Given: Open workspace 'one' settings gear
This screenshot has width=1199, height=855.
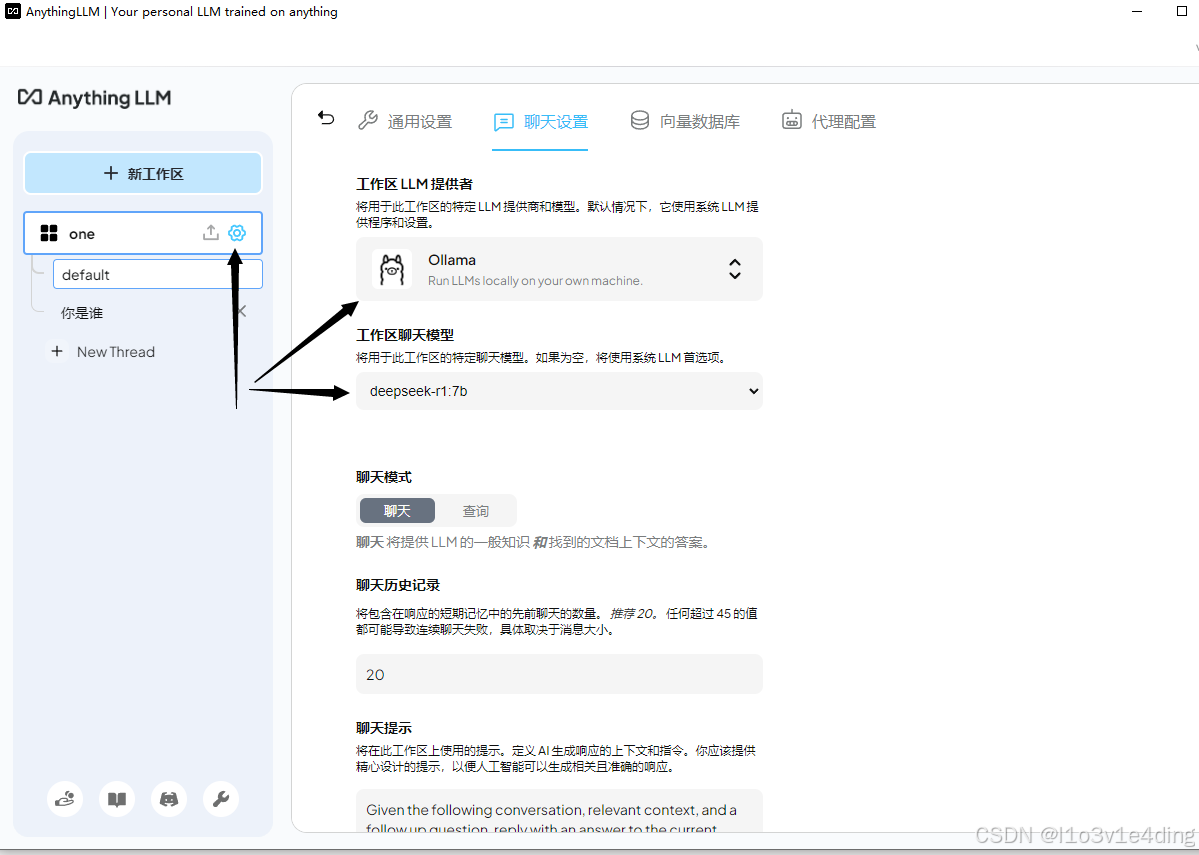Looking at the screenshot, I should point(237,232).
